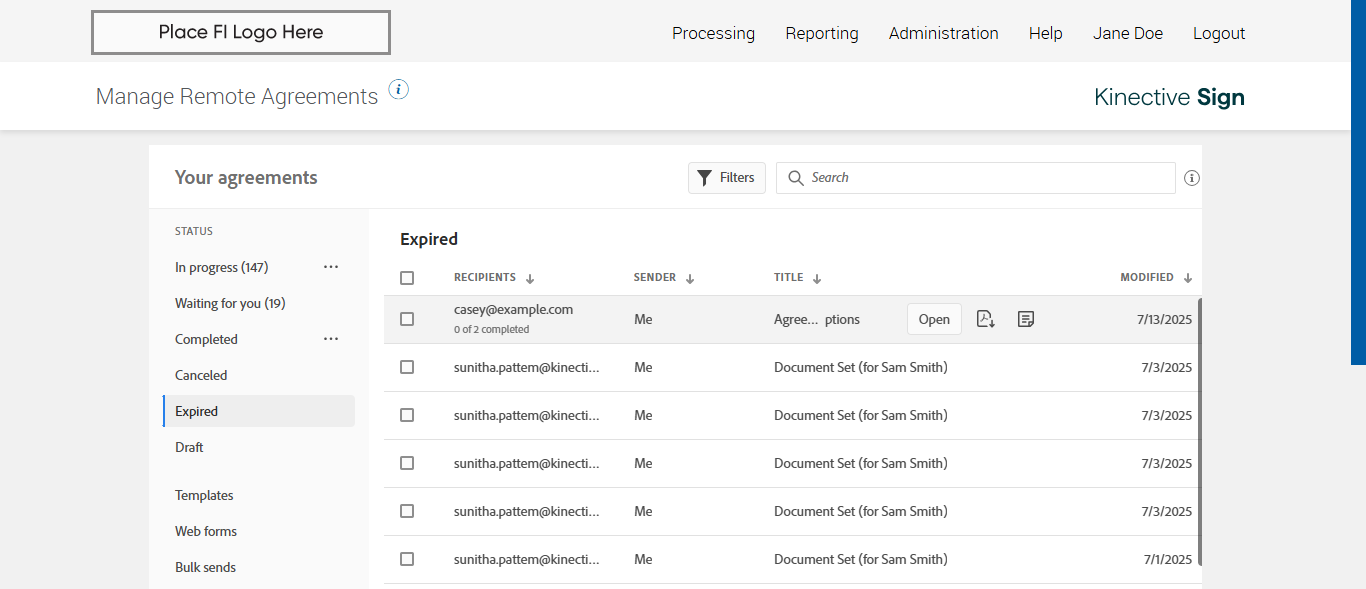Log out using the Logout link
The image size is (1366, 589).
[1219, 33]
